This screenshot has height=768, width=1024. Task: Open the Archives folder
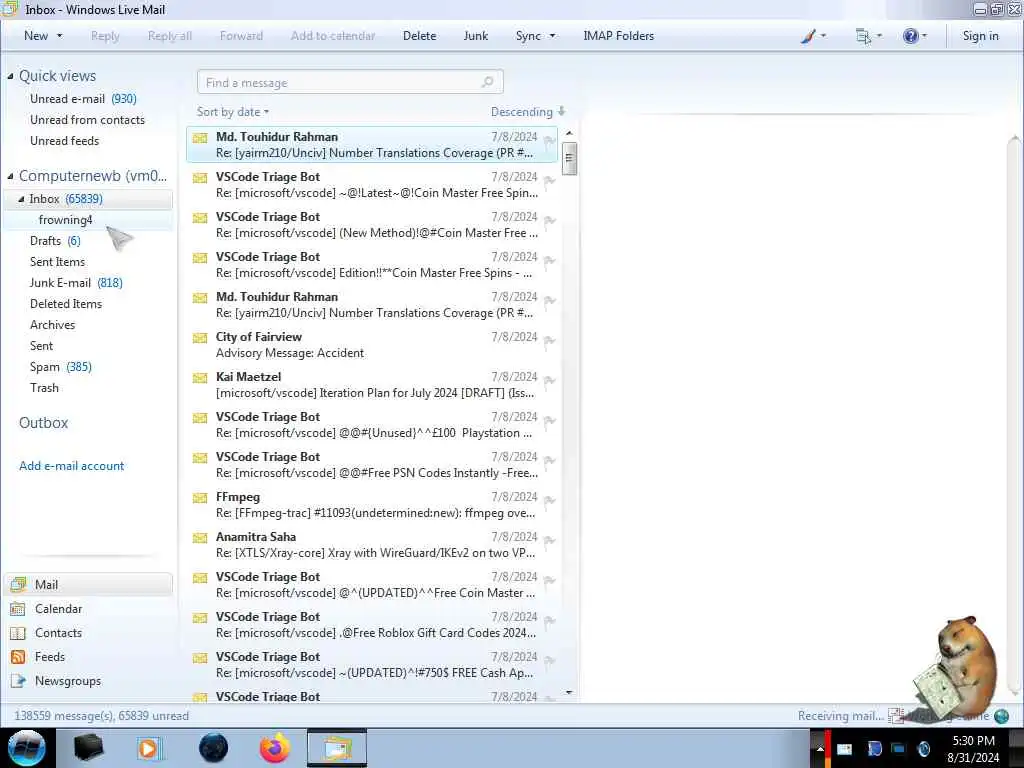point(52,325)
